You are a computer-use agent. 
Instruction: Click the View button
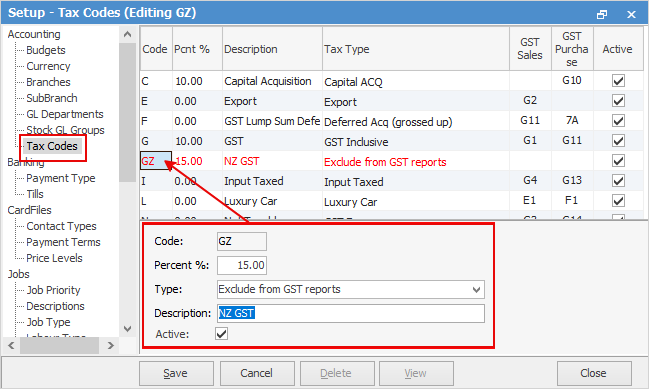416,373
